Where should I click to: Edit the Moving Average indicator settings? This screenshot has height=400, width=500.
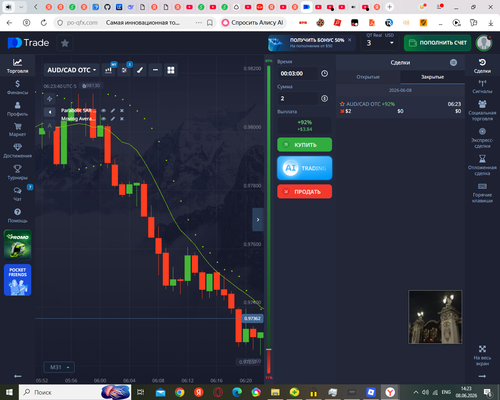(113, 119)
